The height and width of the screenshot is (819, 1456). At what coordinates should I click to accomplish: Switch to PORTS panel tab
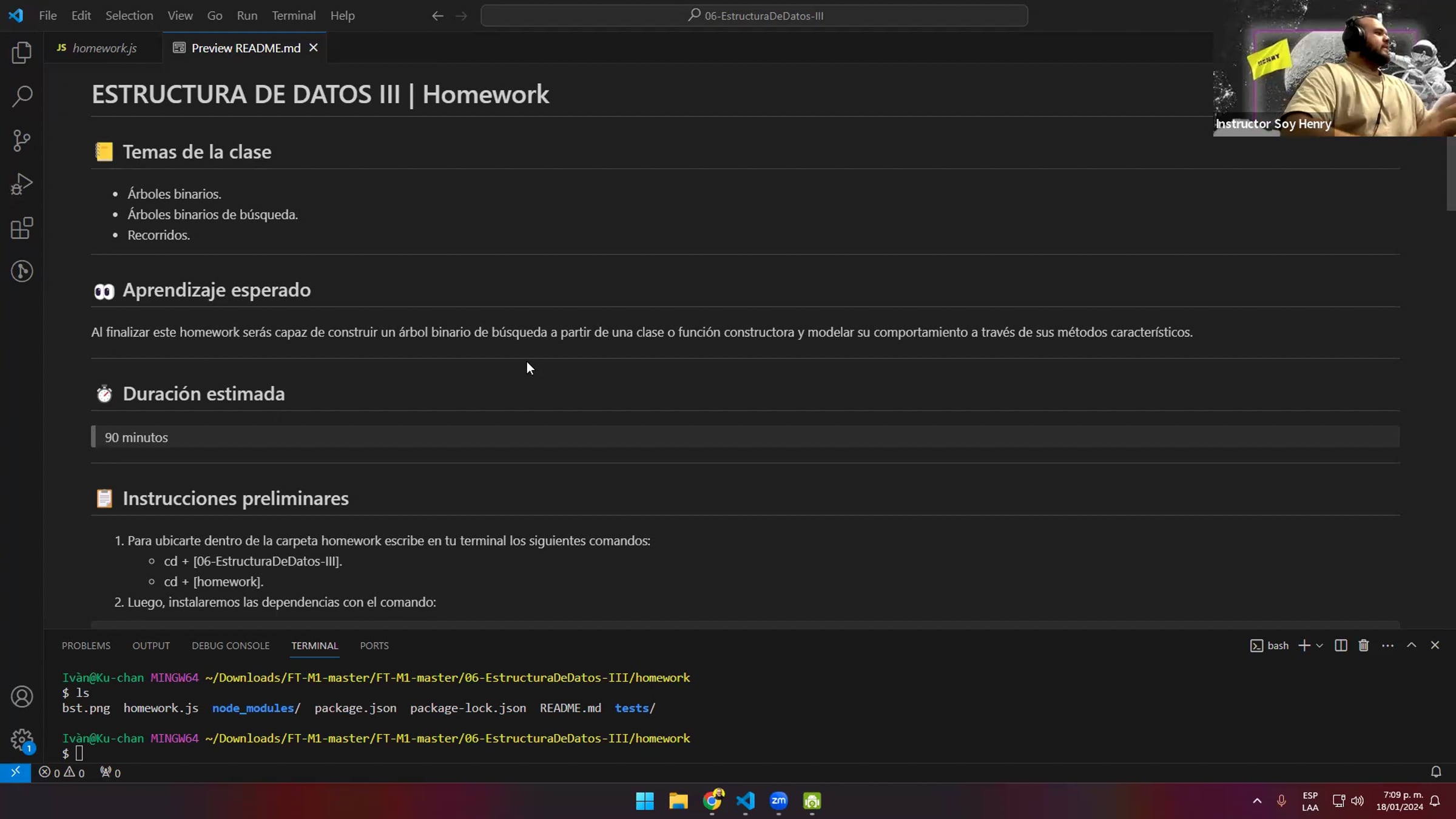pos(374,645)
